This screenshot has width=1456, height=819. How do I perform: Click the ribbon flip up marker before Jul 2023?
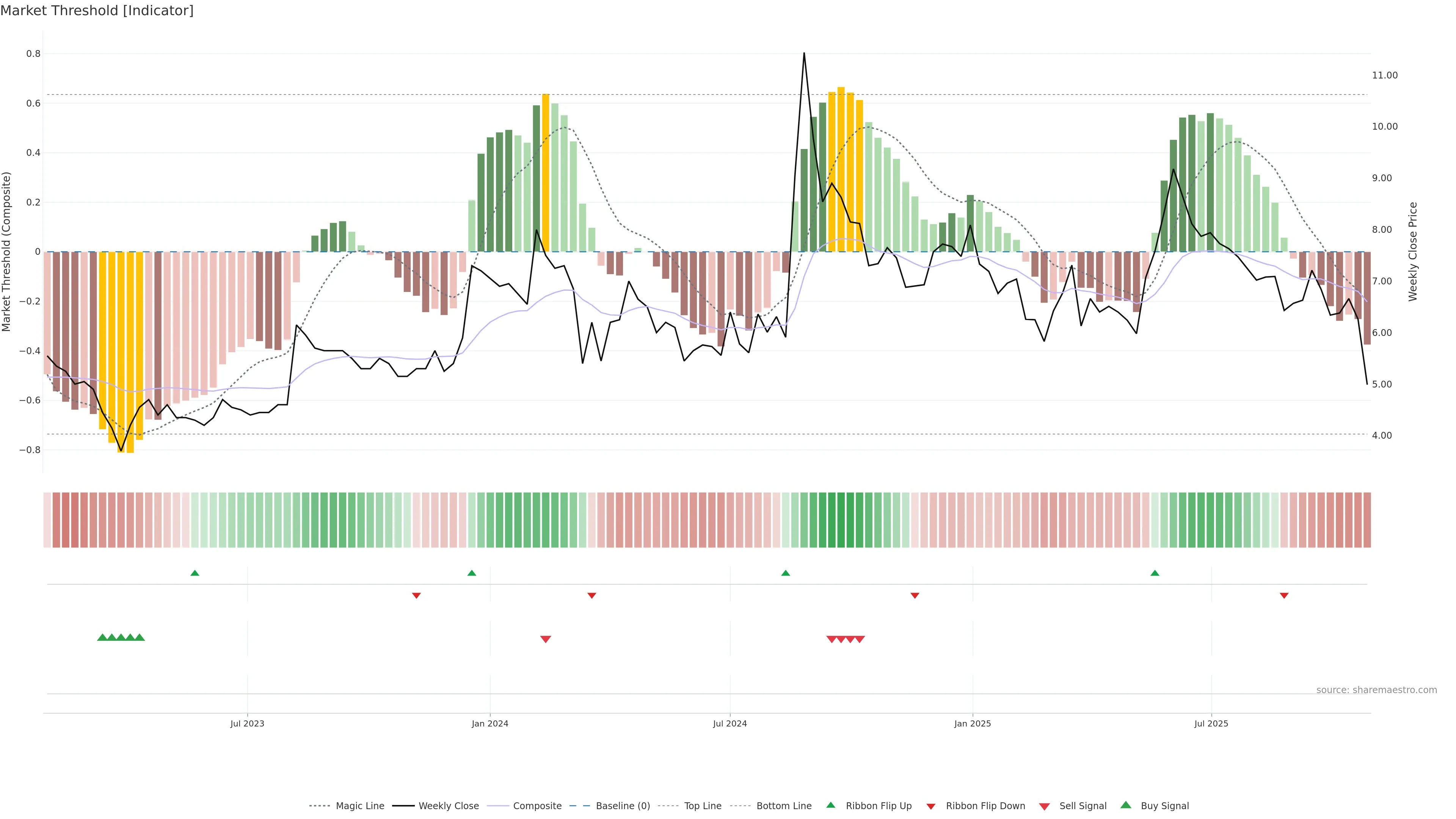[x=195, y=573]
